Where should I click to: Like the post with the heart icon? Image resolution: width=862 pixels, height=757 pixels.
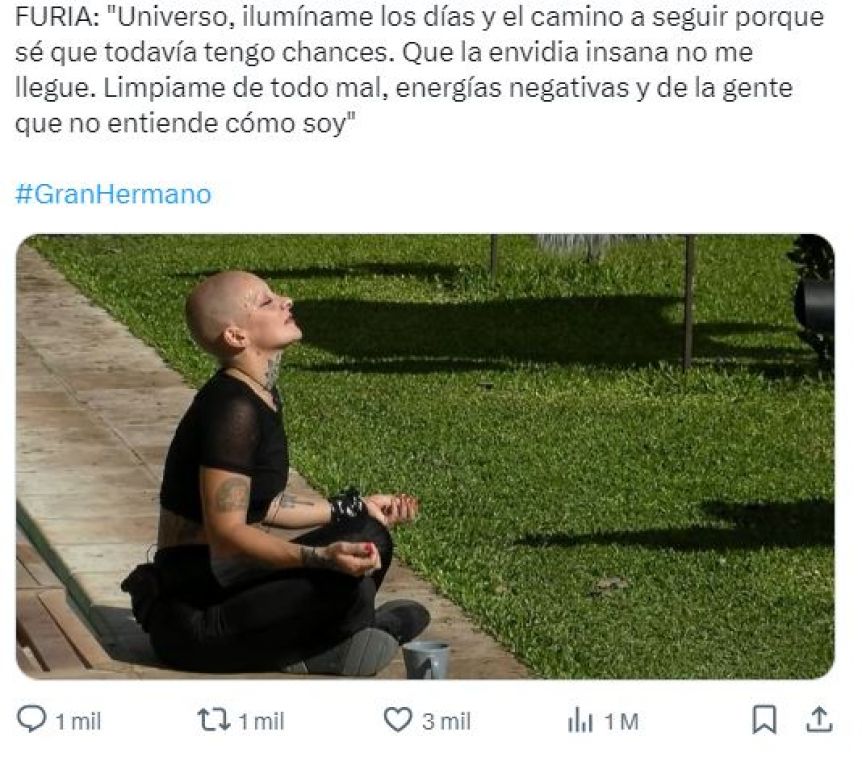point(397,720)
